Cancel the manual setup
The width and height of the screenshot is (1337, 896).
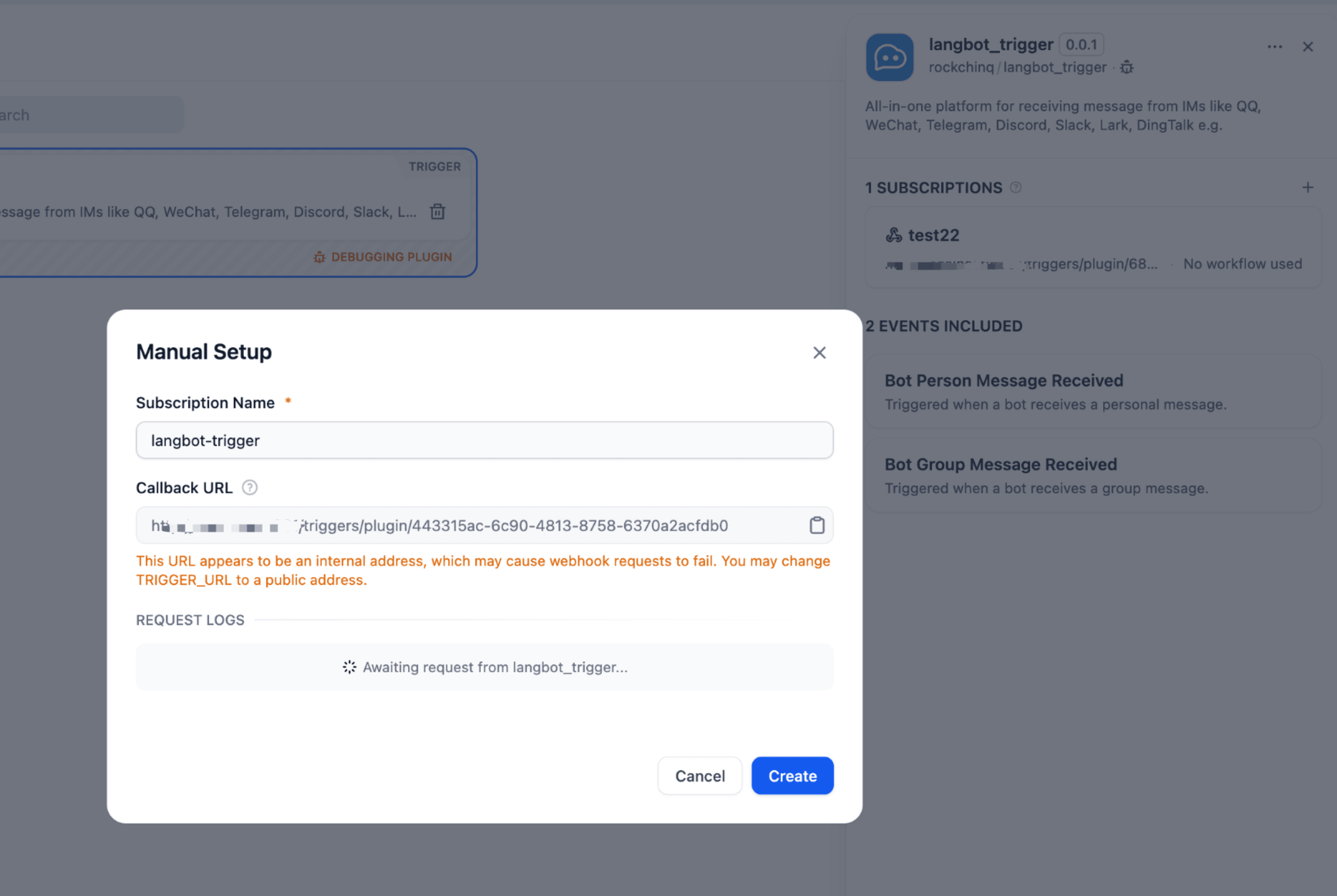(x=700, y=776)
